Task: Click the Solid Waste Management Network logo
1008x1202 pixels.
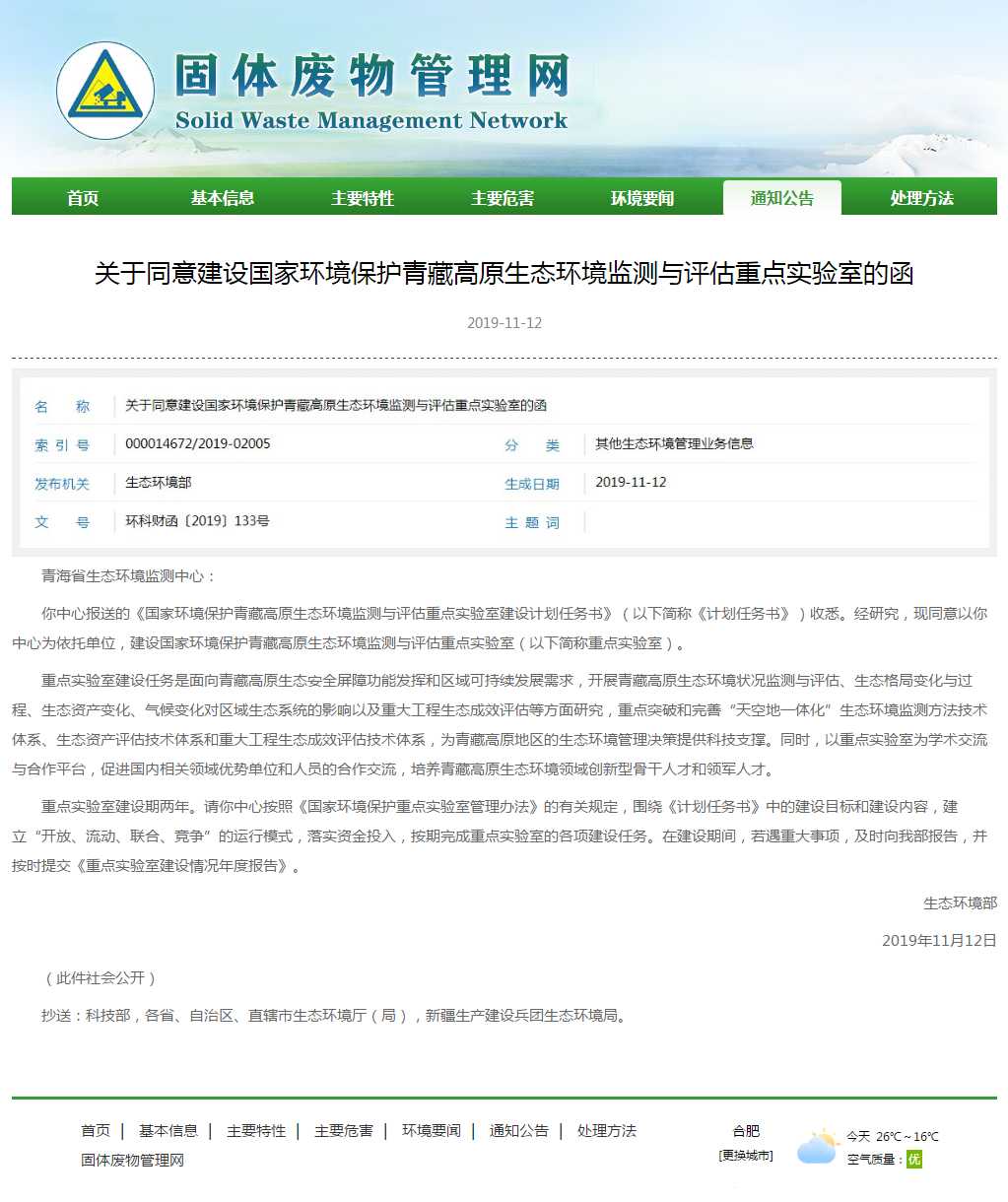Action: pyautogui.click(x=105, y=91)
